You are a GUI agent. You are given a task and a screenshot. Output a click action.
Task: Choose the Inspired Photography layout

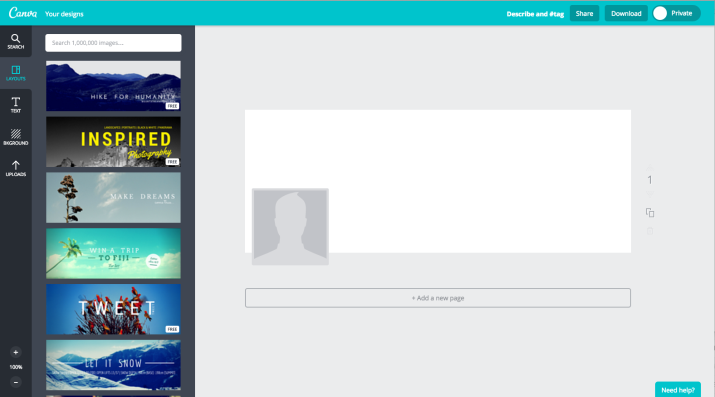click(113, 142)
